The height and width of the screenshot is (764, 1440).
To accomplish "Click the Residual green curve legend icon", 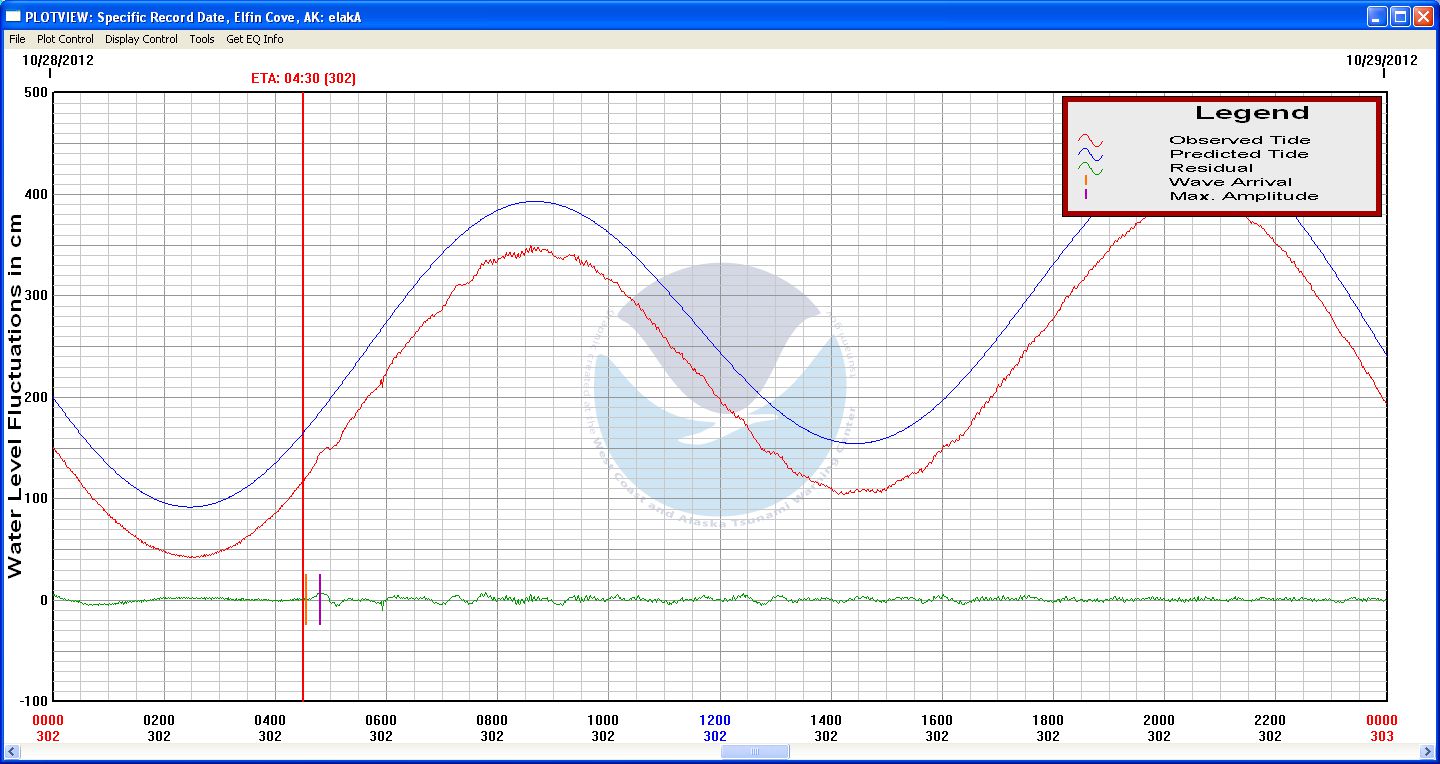I will click(x=1090, y=169).
